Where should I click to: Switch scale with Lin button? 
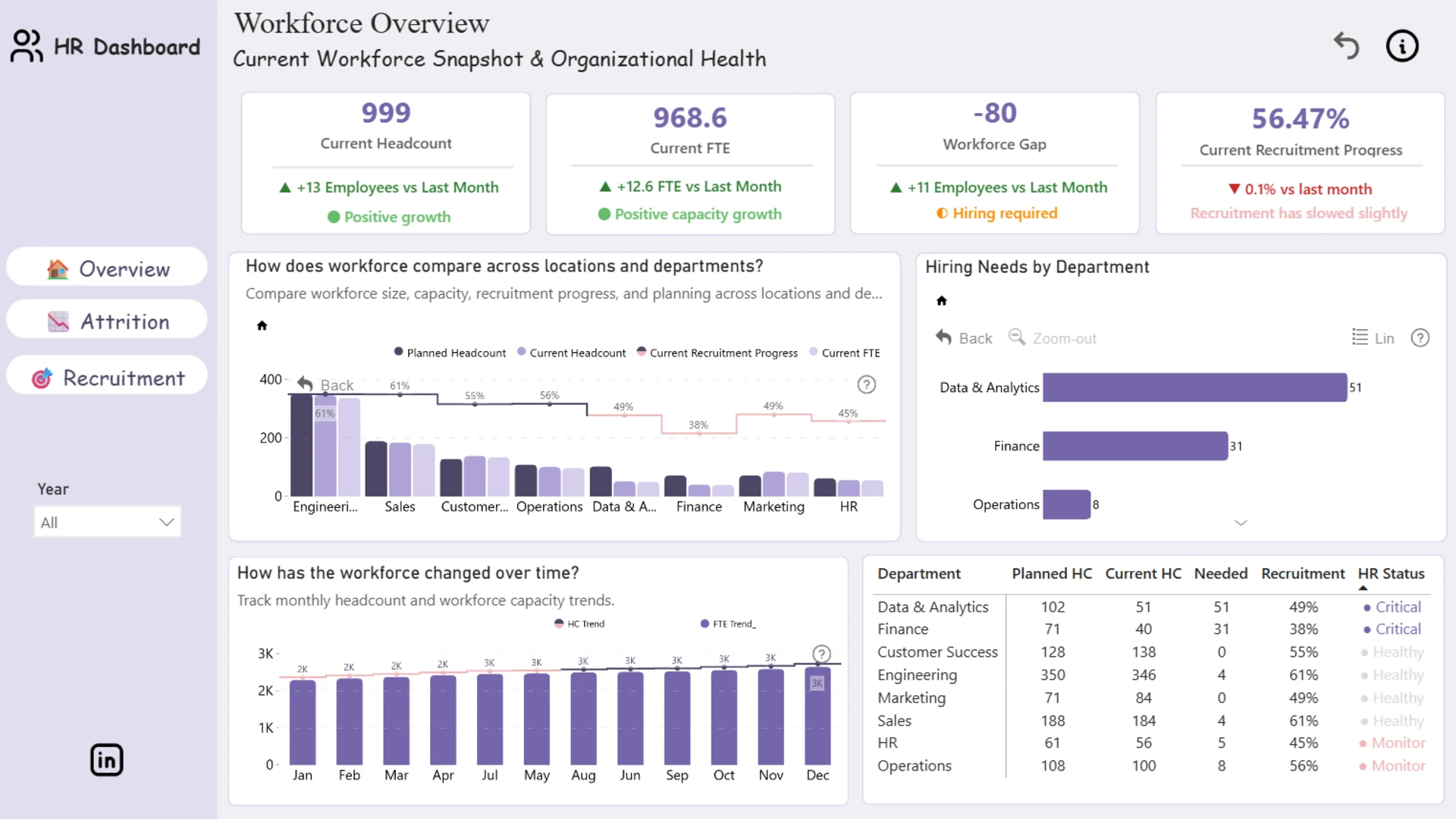pos(1373,338)
